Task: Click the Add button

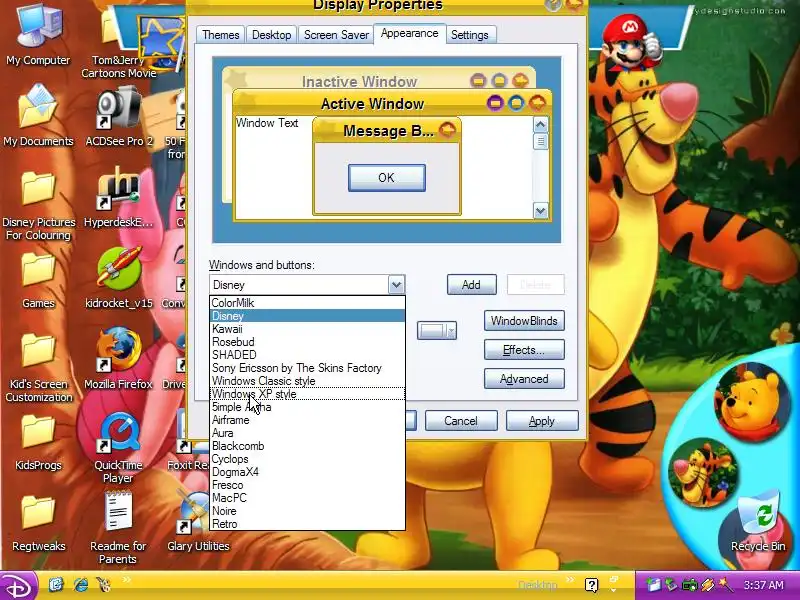Action: (x=471, y=285)
